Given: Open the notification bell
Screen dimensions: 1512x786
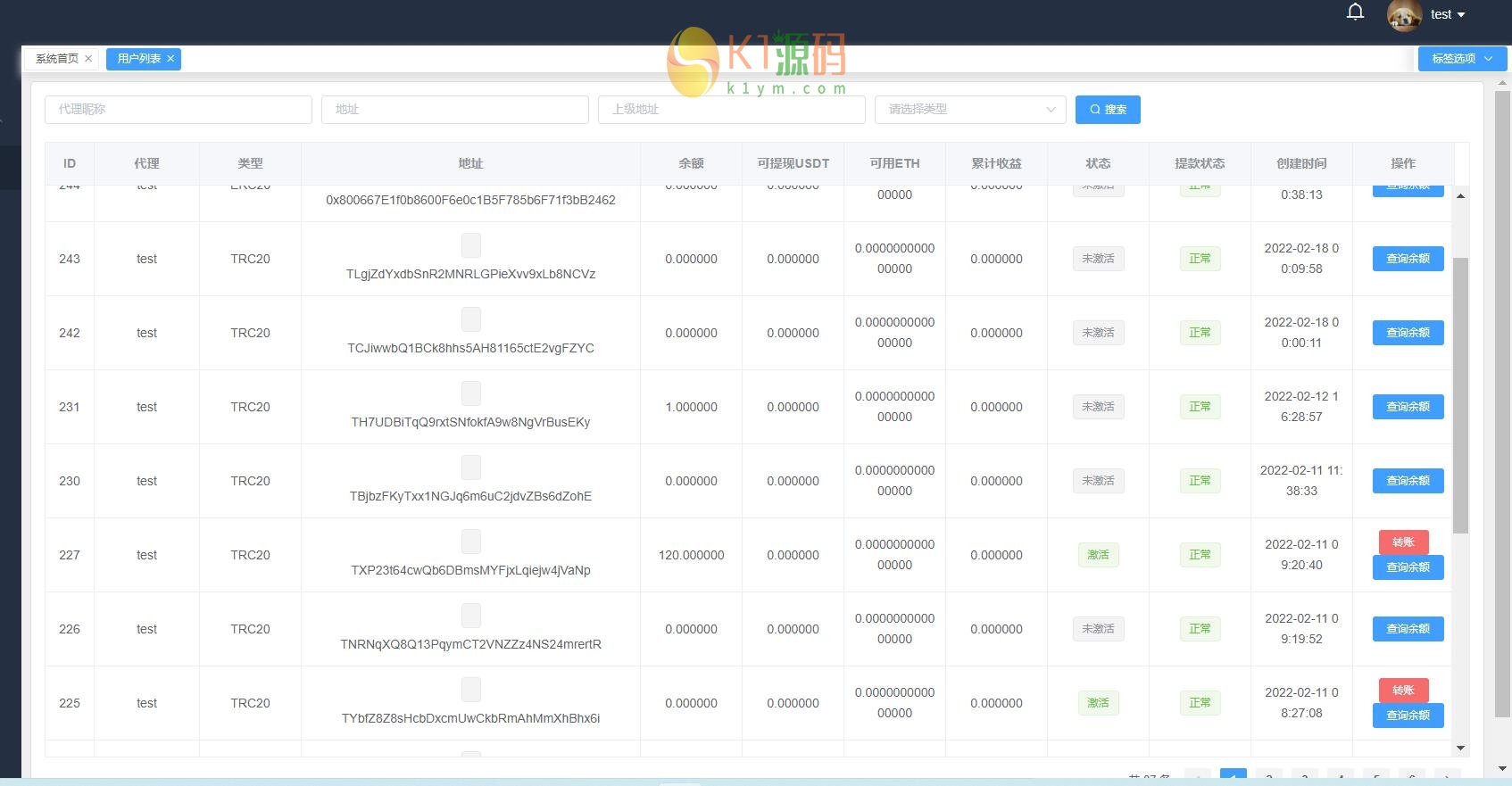Looking at the screenshot, I should tap(1355, 12).
